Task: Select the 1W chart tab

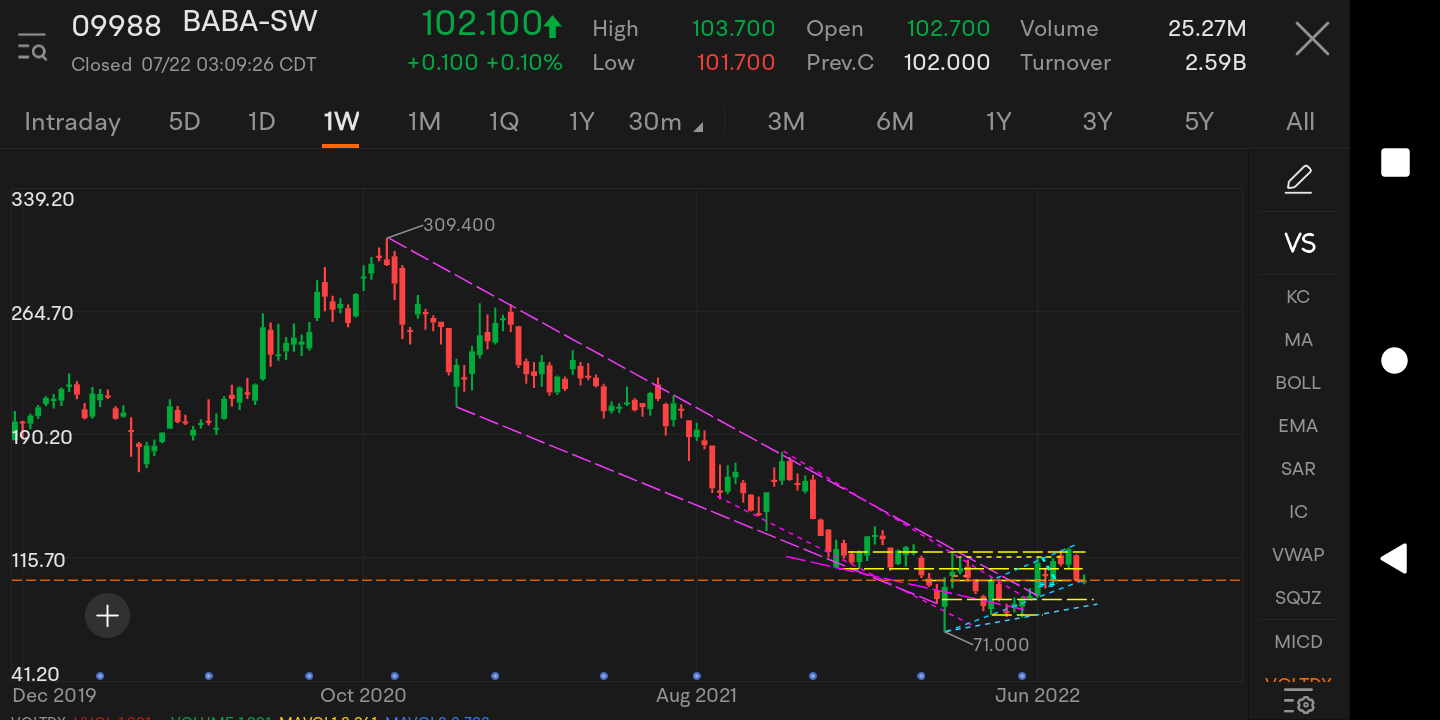Action: 341,122
